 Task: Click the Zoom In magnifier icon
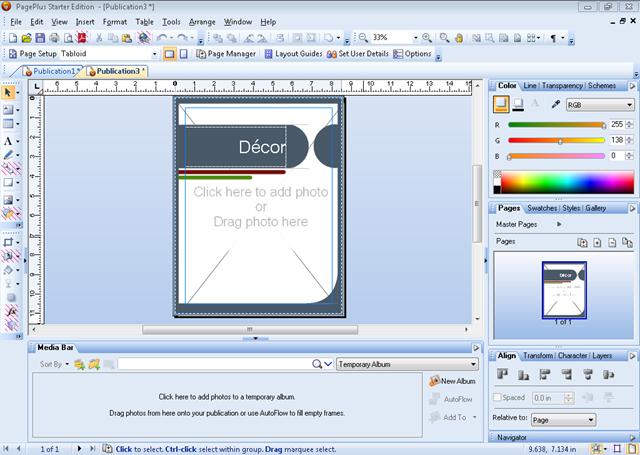(x=427, y=38)
